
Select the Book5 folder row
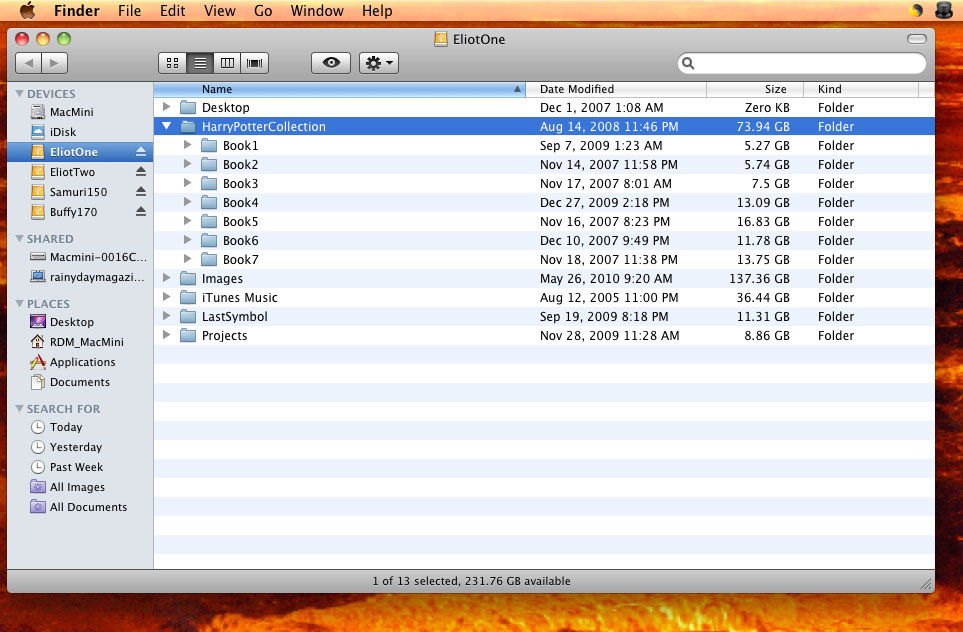click(x=544, y=221)
